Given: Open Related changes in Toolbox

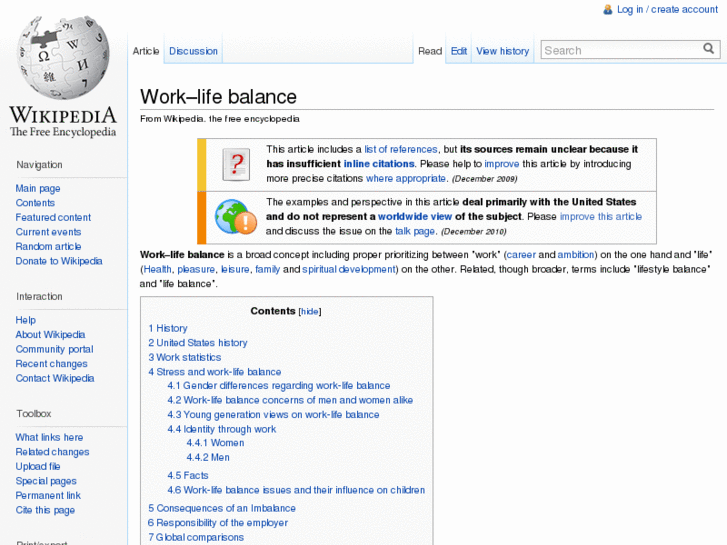Looking at the screenshot, I should pos(52,452).
